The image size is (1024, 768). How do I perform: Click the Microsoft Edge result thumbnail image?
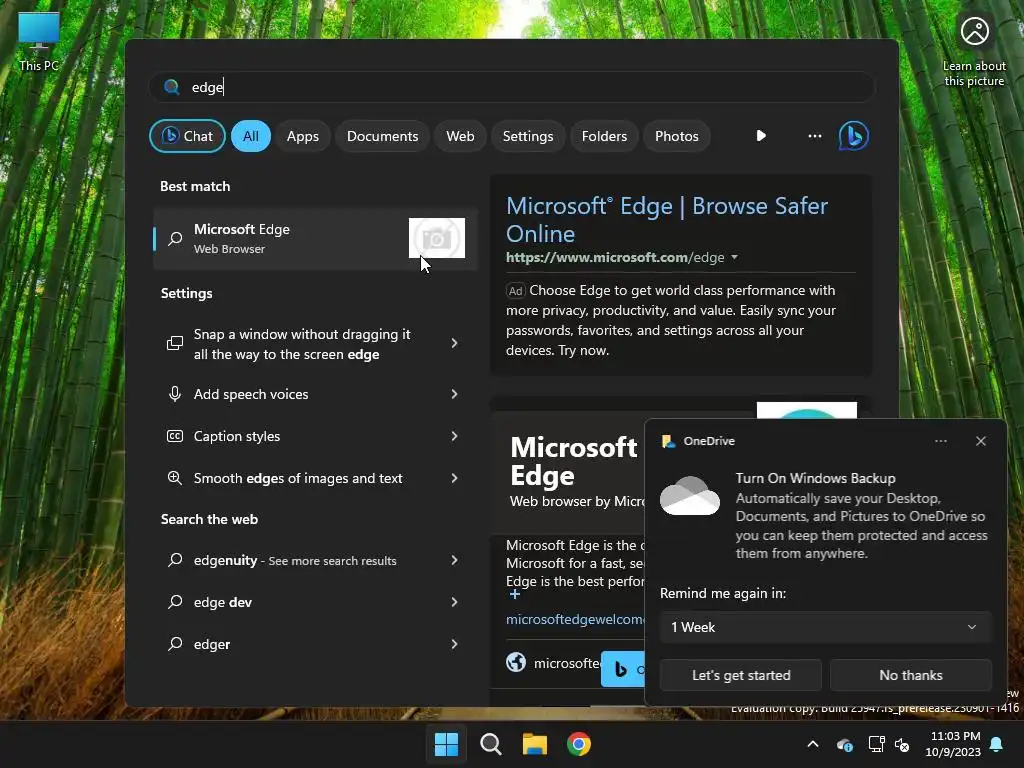tap(437, 238)
